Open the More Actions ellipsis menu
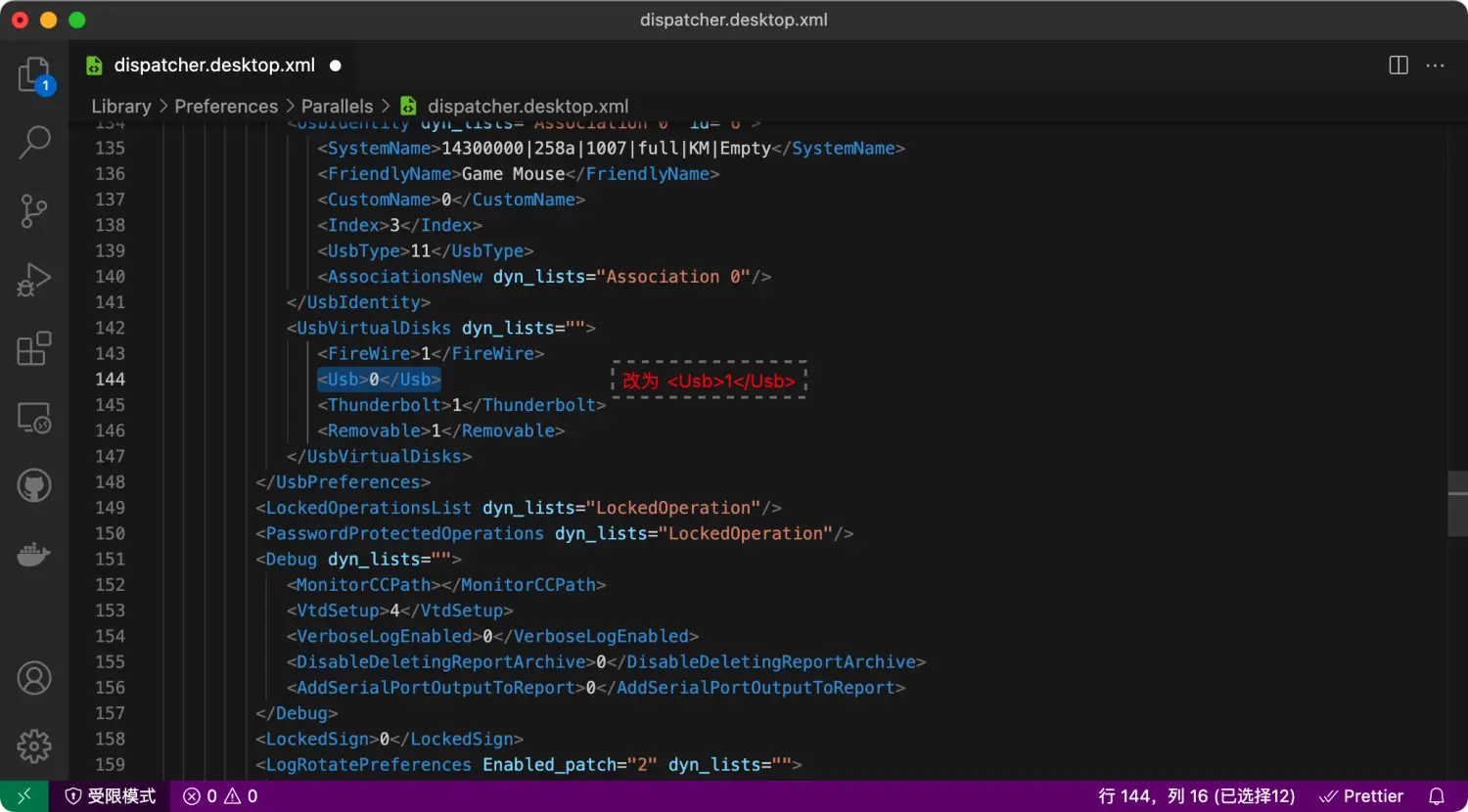Image resolution: width=1468 pixels, height=812 pixels. coord(1436,66)
